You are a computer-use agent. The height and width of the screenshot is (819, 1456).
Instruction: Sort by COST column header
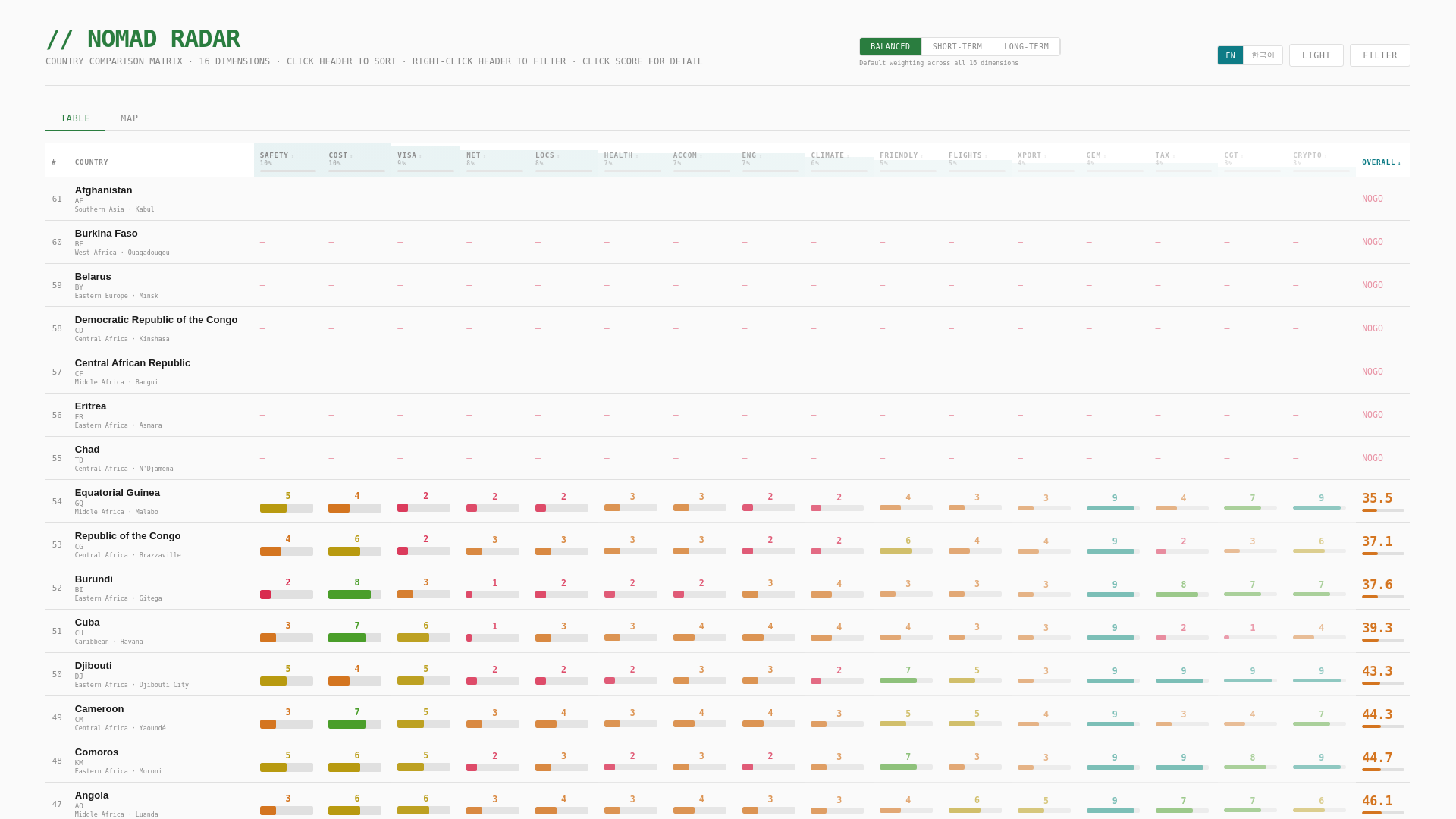pyautogui.click(x=338, y=155)
